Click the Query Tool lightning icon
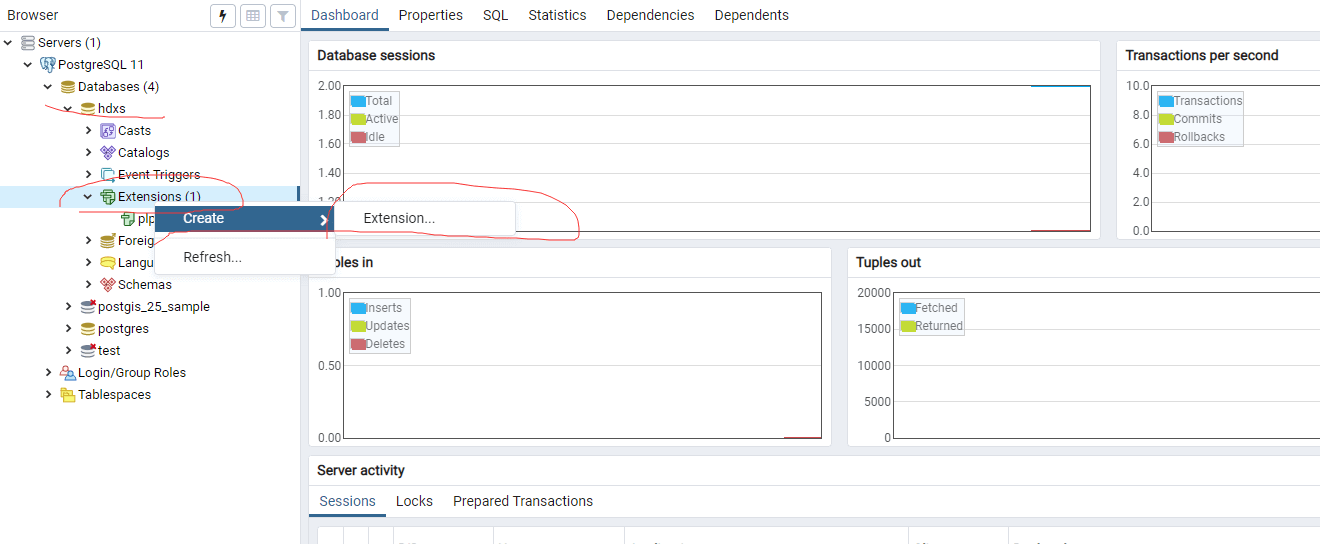Image resolution: width=1320 pixels, height=544 pixels. coord(223,16)
